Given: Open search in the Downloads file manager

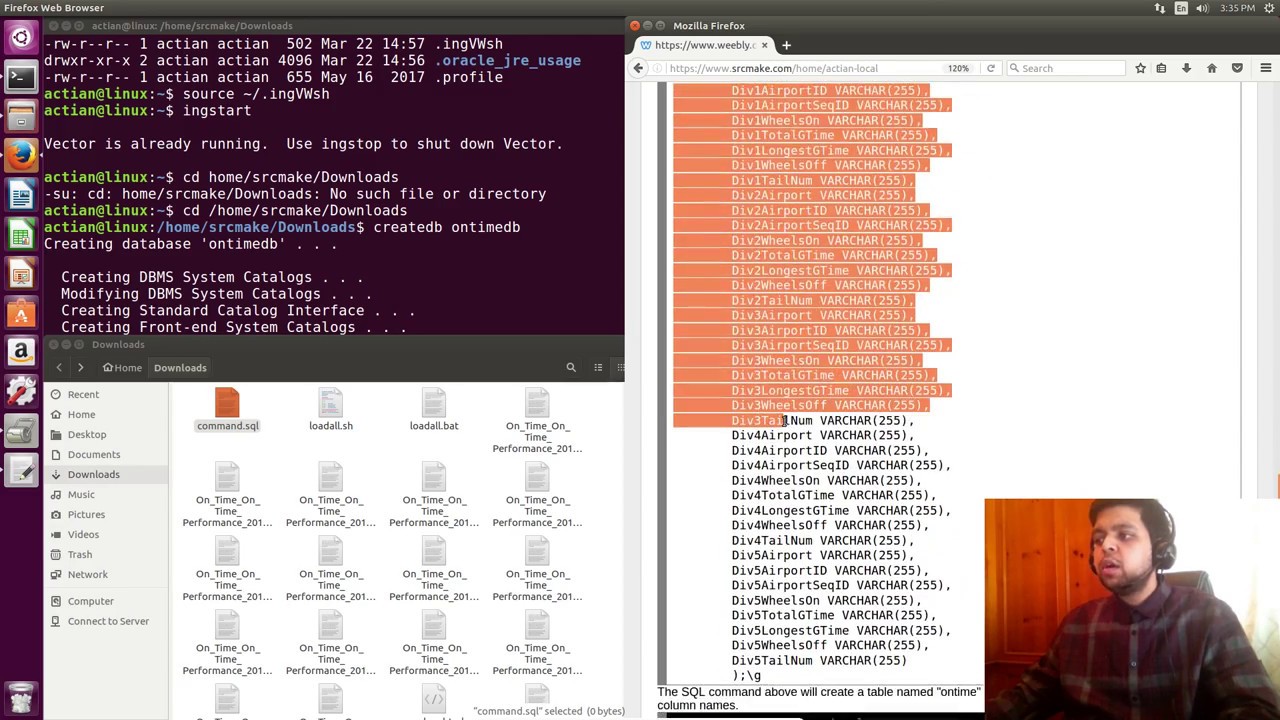Looking at the screenshot, I should coord(571,367).
